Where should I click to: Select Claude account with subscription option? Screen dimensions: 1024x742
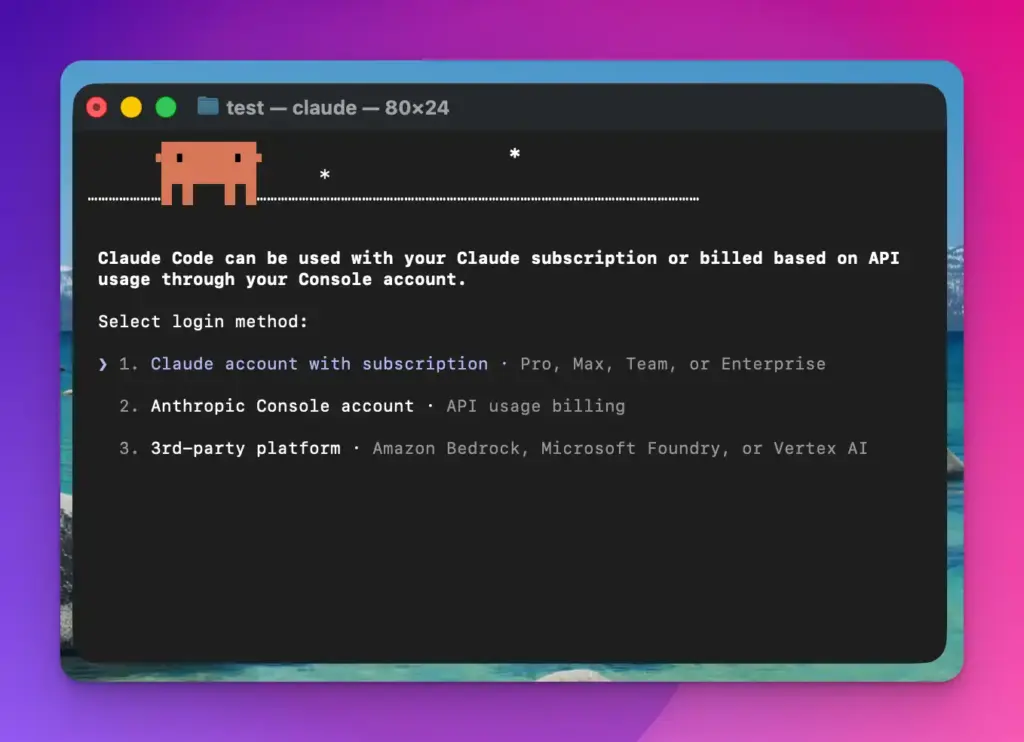click(319, 364)
